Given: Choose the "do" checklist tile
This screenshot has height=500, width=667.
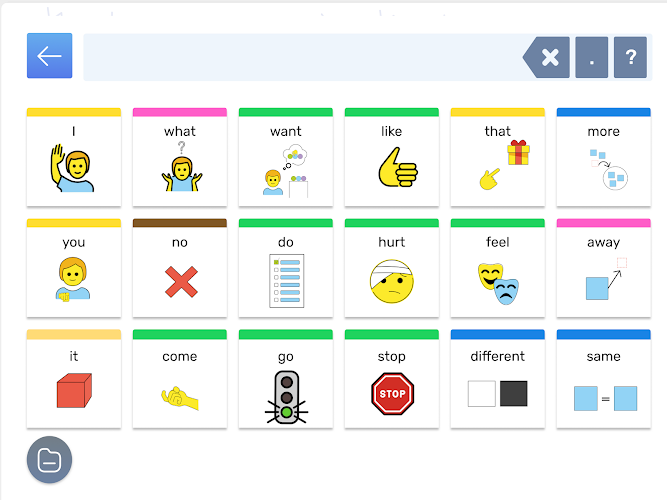Looking at the screenshot, I should tap(285, 268).
